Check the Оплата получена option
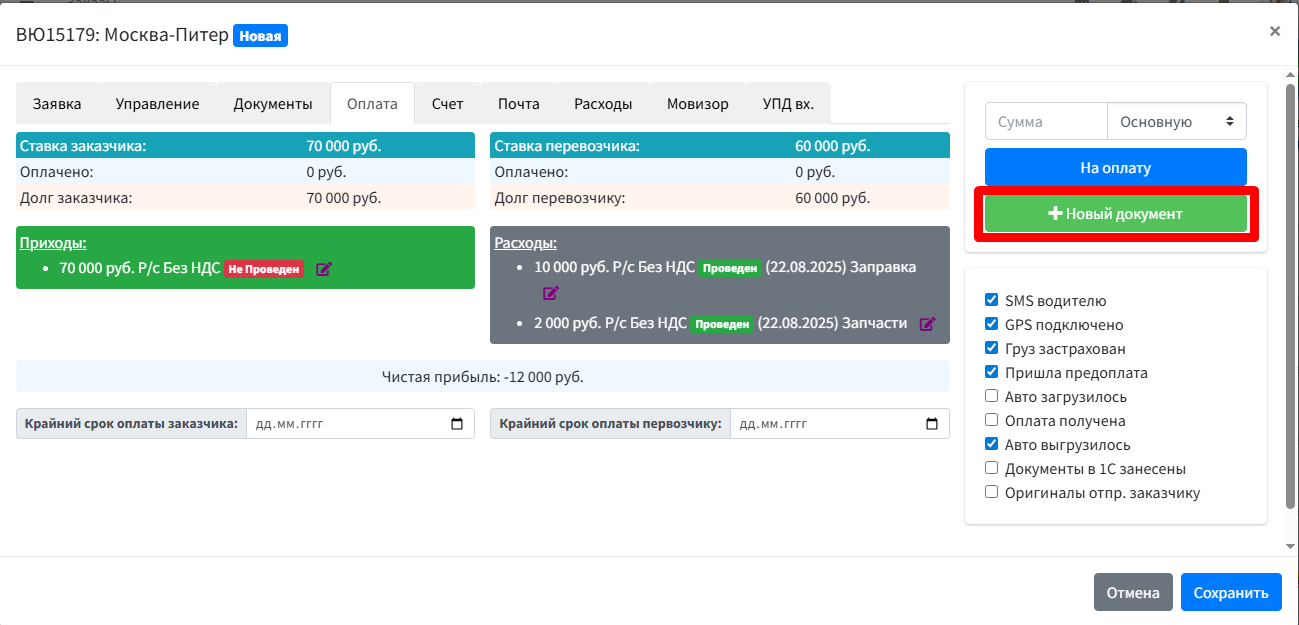Screen dimensions: 1299x625 coord(991,420)
